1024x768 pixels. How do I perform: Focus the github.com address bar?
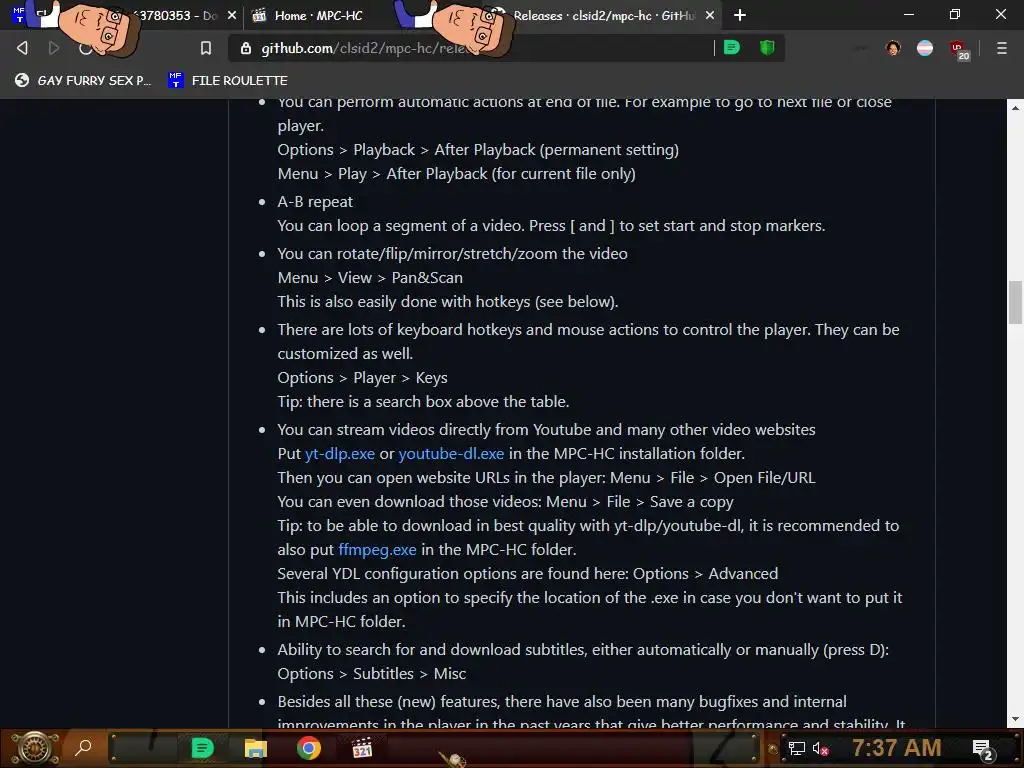[x=470, y=48]
